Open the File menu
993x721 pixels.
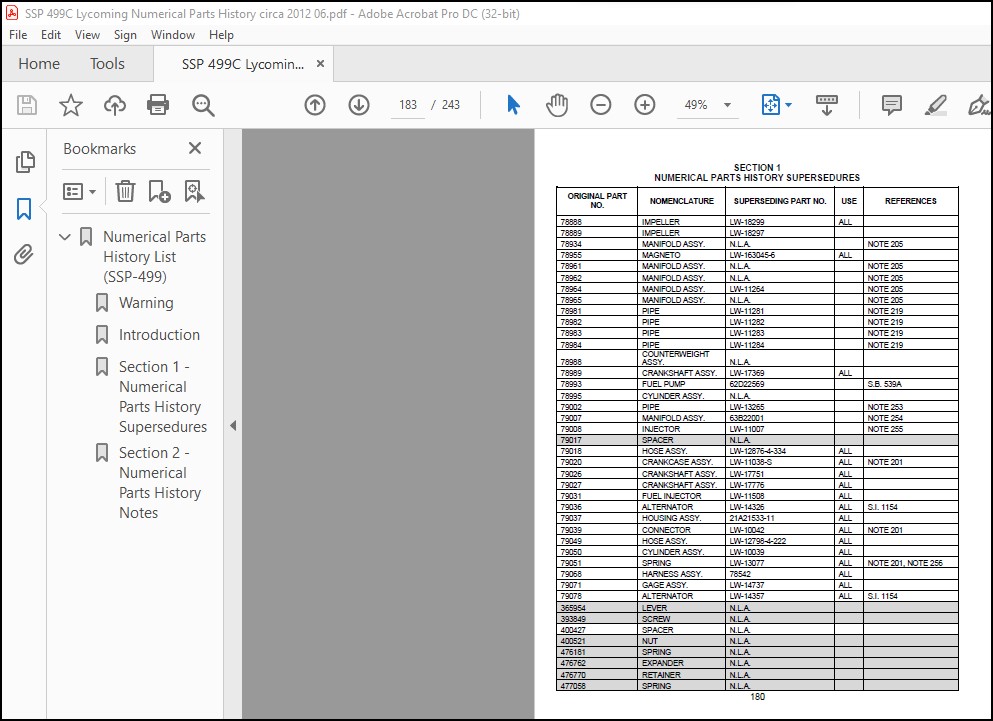coord(18,35)
